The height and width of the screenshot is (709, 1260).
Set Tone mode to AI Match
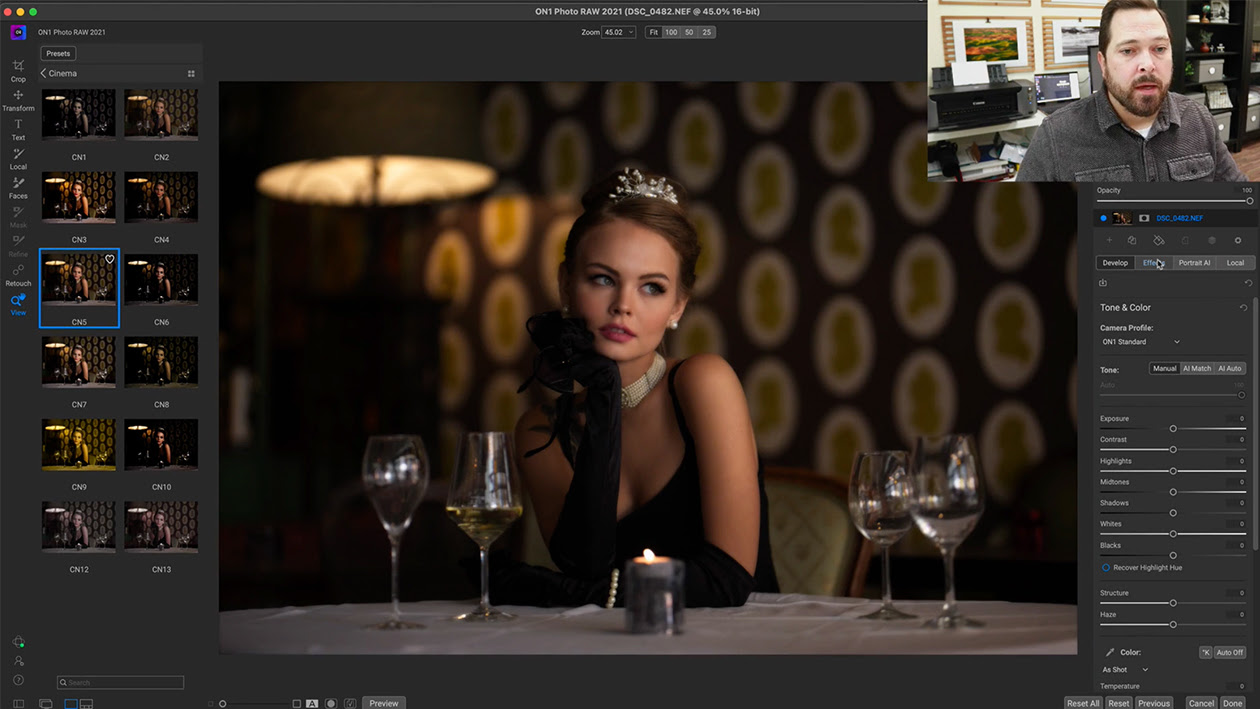click(x=1197, y=368)
